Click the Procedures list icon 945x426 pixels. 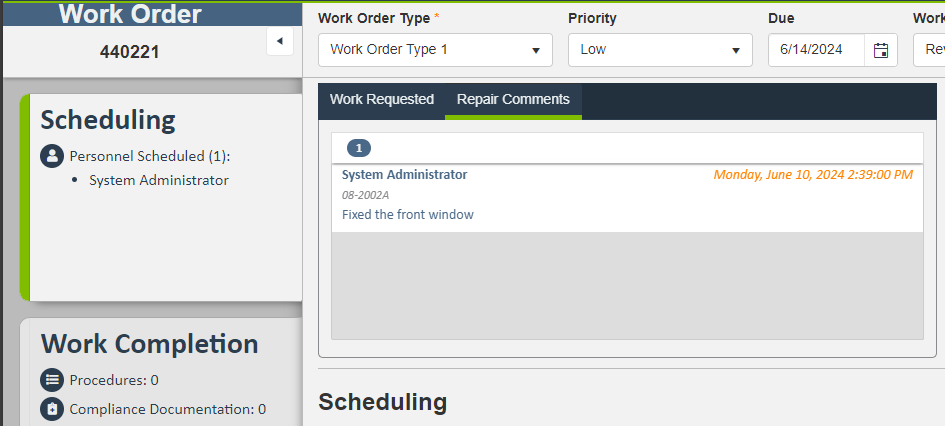(x=52, y=380)
